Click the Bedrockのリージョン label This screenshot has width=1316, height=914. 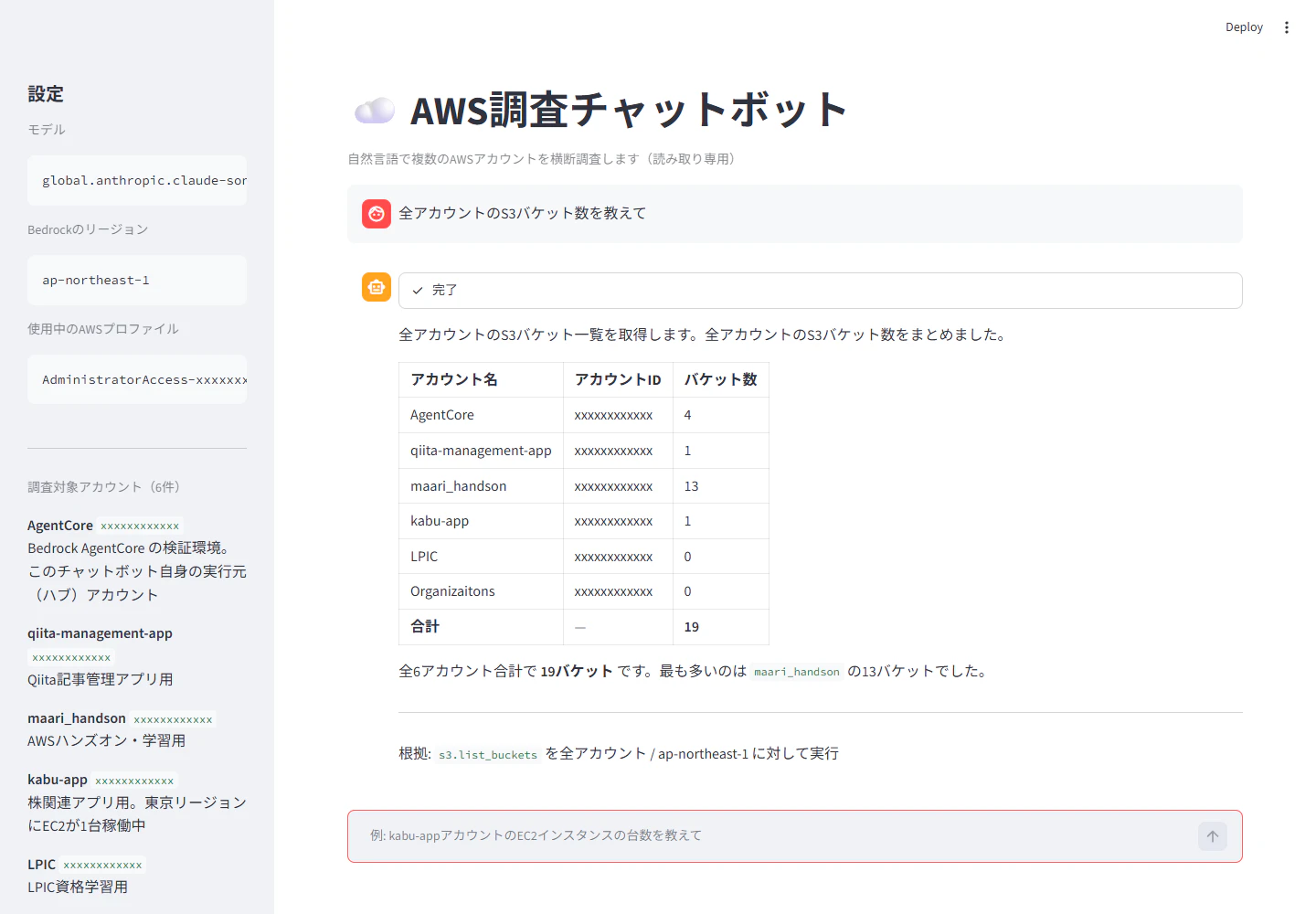[x=88, y=229]
